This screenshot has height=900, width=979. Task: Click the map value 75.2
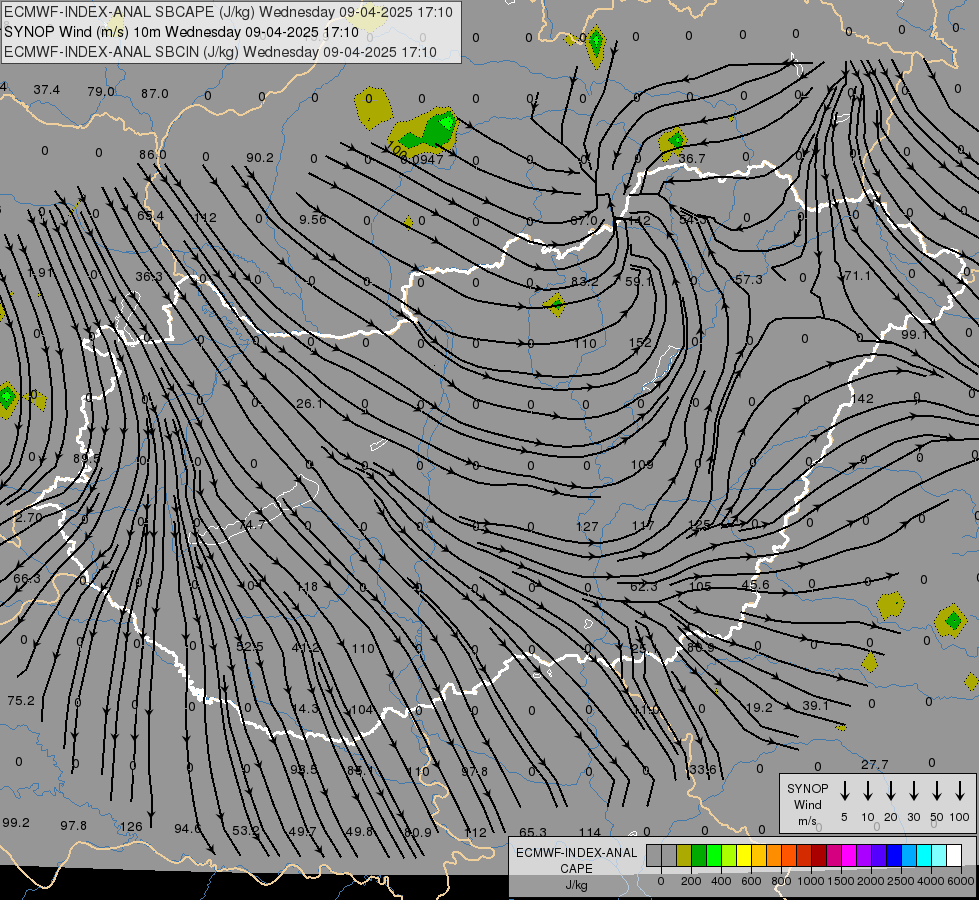coord(21,701)
